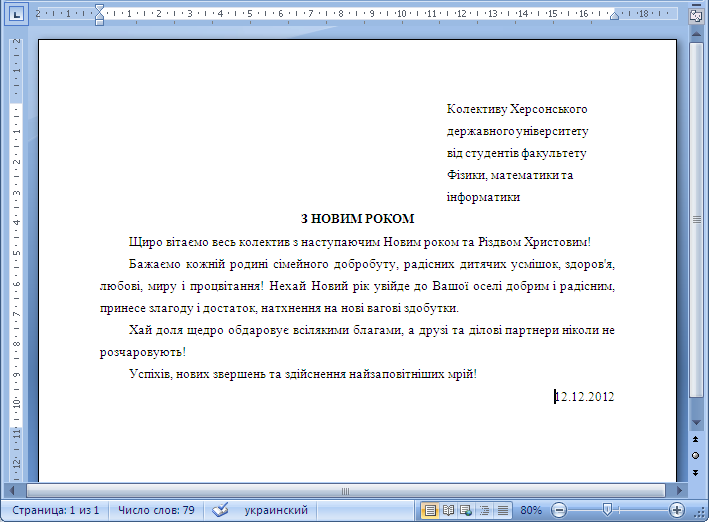Click horizontal scrollbar right arrow
709x522 pixels.
[679, 490]
